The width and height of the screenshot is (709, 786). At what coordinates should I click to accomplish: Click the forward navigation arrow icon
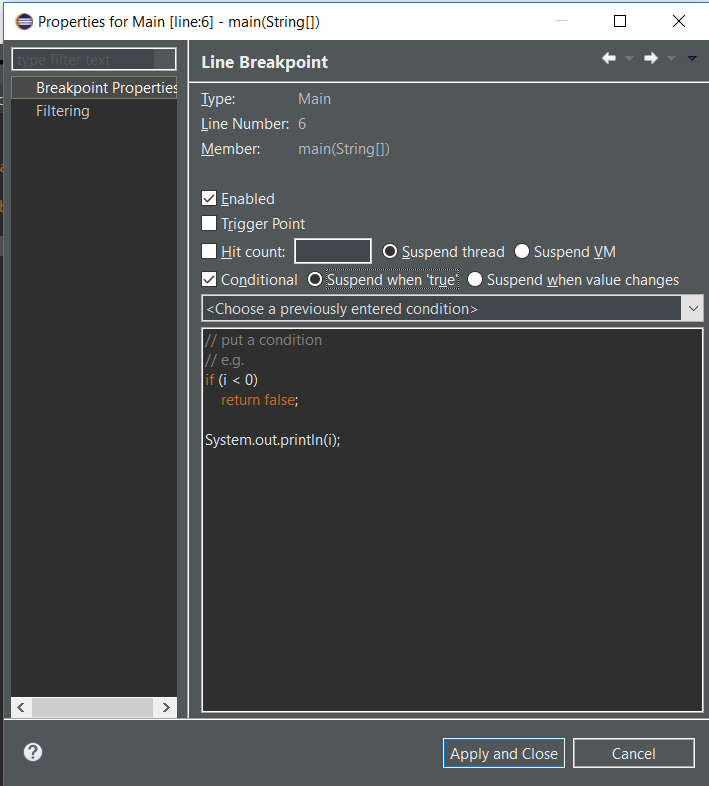tap(651, 58)
